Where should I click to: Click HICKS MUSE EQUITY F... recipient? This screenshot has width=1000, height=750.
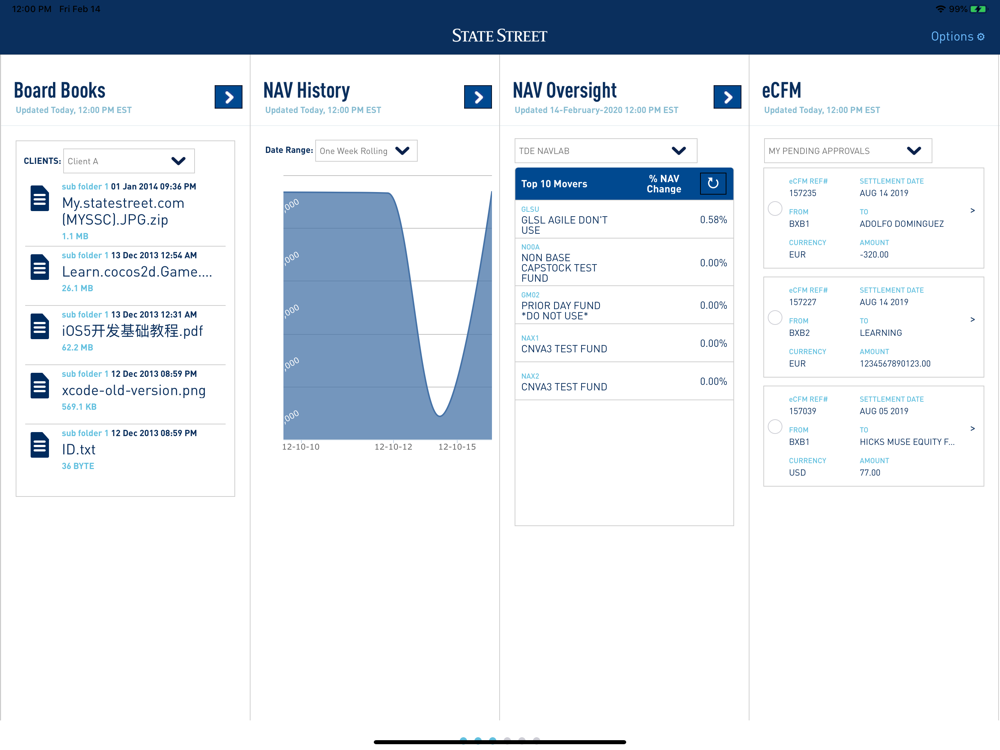click(907, 441)
